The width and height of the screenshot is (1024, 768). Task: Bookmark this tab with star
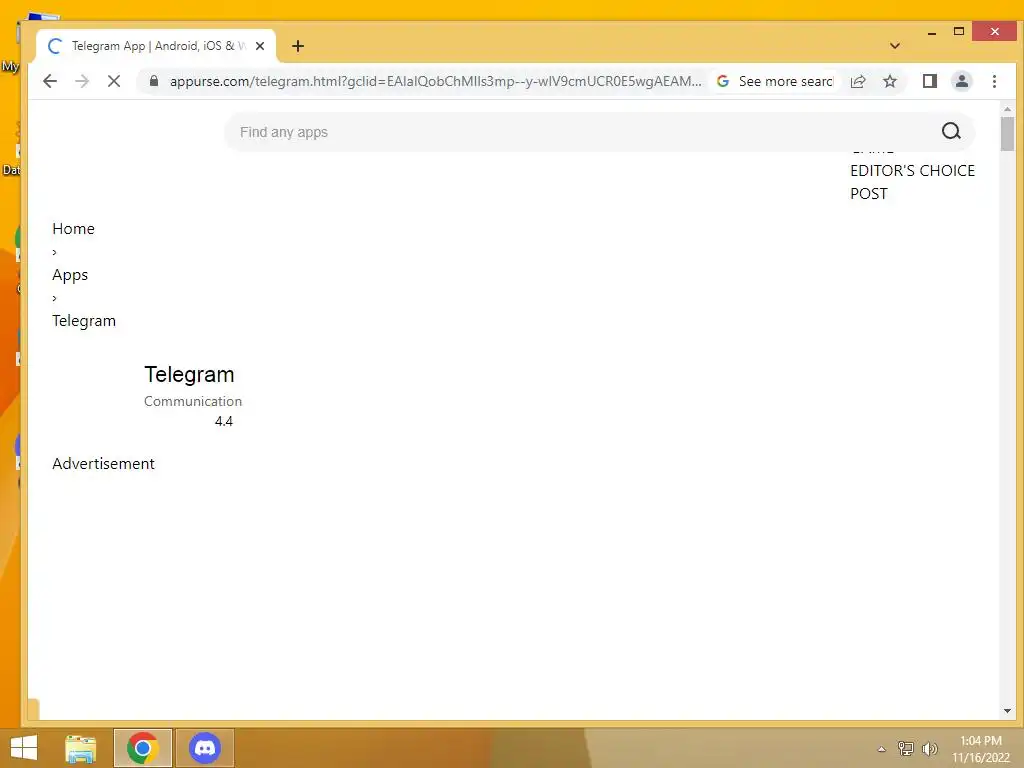tap(889, 81)
